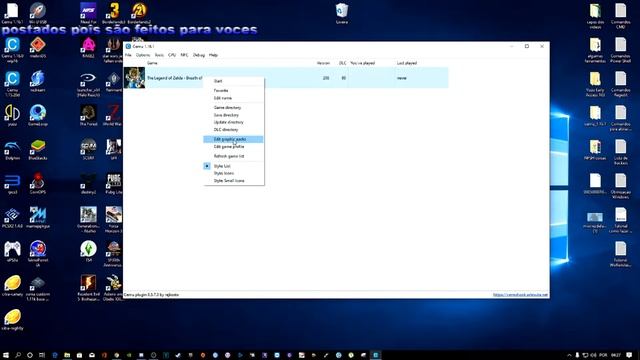Image resolution: width=640 pixels, height=360 pixels.
Task: Click the Zelda game cover thumbnail
Action: [x=134, y=78]
